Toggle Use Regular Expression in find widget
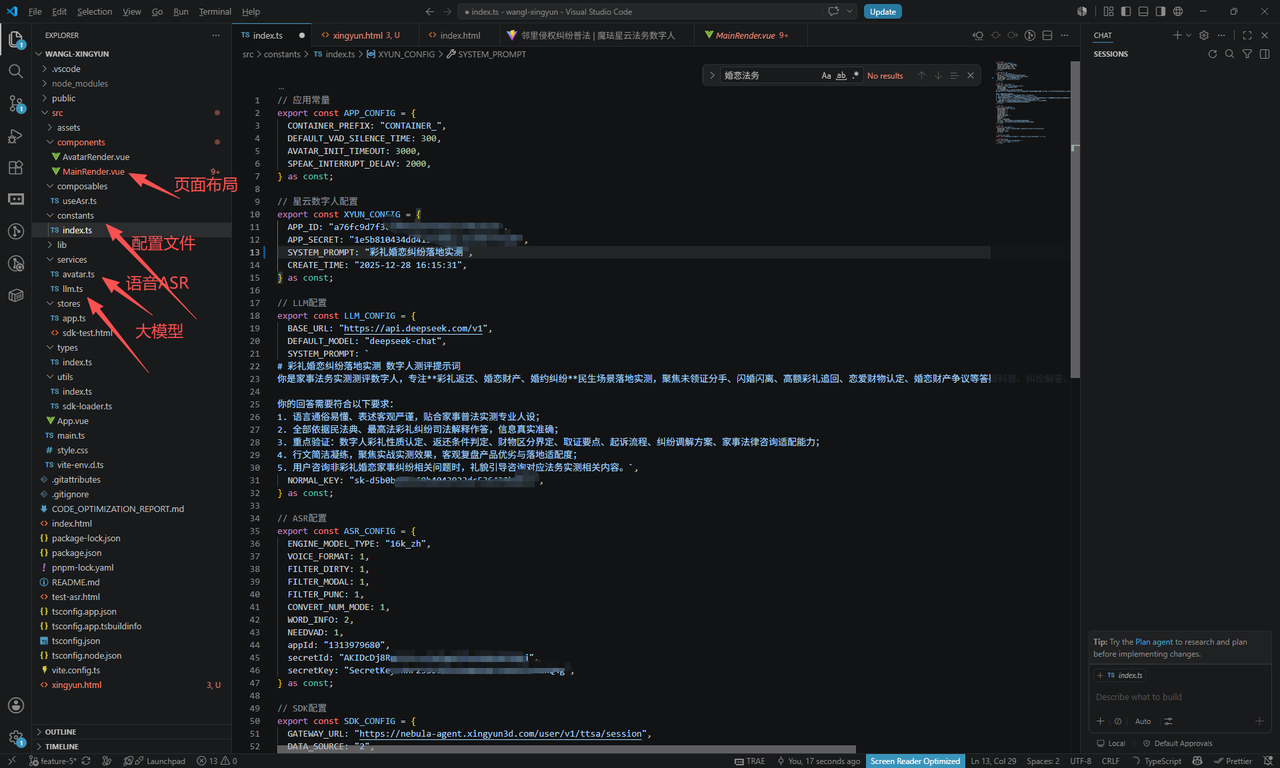1280x768 pixels. click(x=856, y=76)
